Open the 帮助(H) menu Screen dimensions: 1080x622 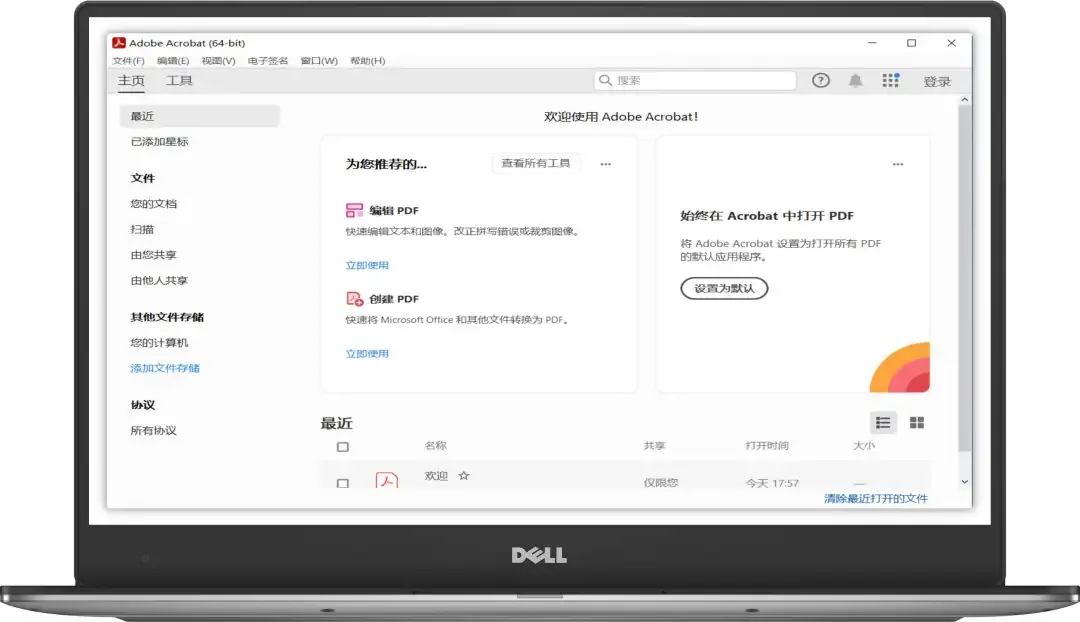click(368, 61)
